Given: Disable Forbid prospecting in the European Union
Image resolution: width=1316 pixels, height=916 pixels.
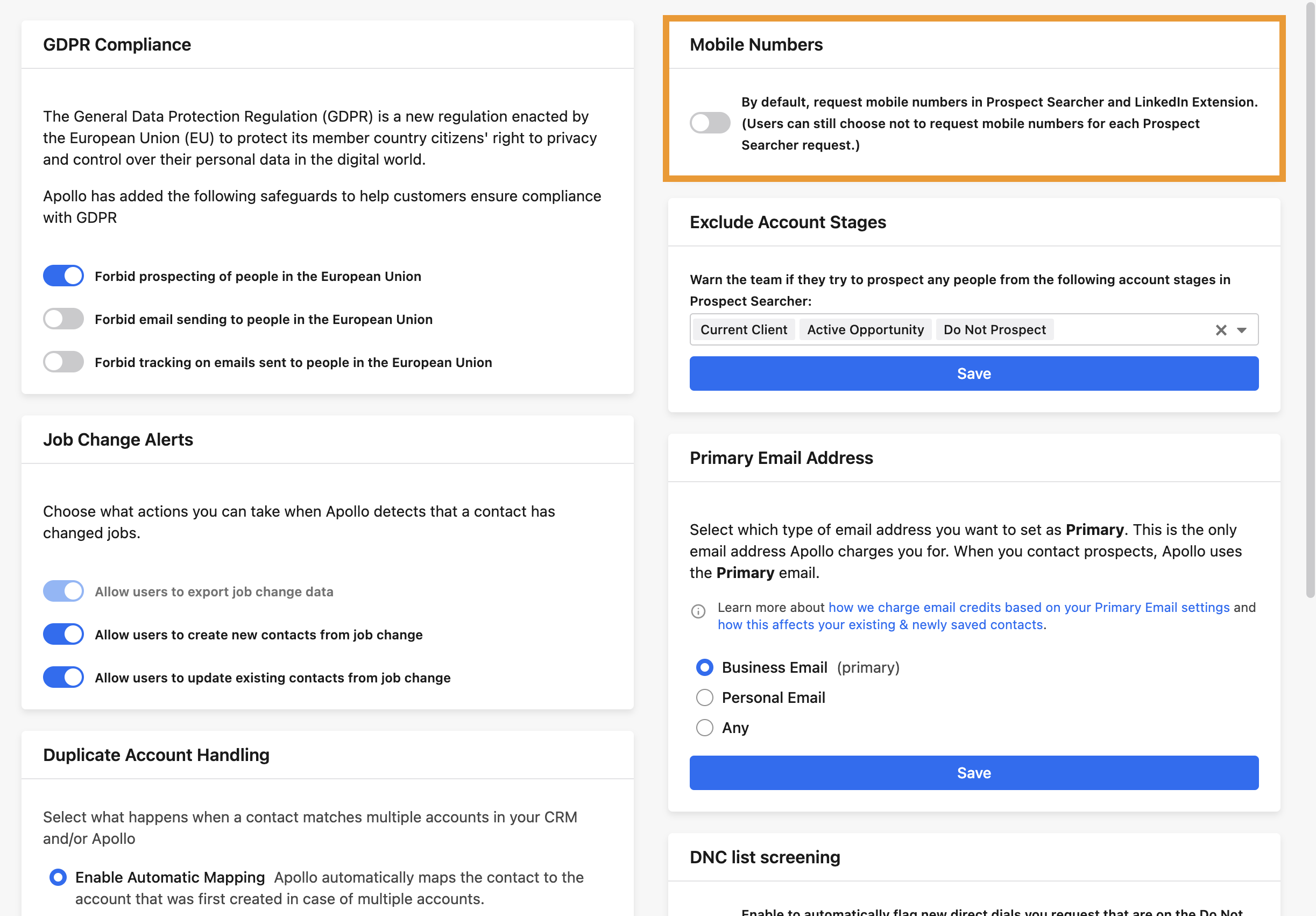Looking at the screenshot, I should [63, 276].
